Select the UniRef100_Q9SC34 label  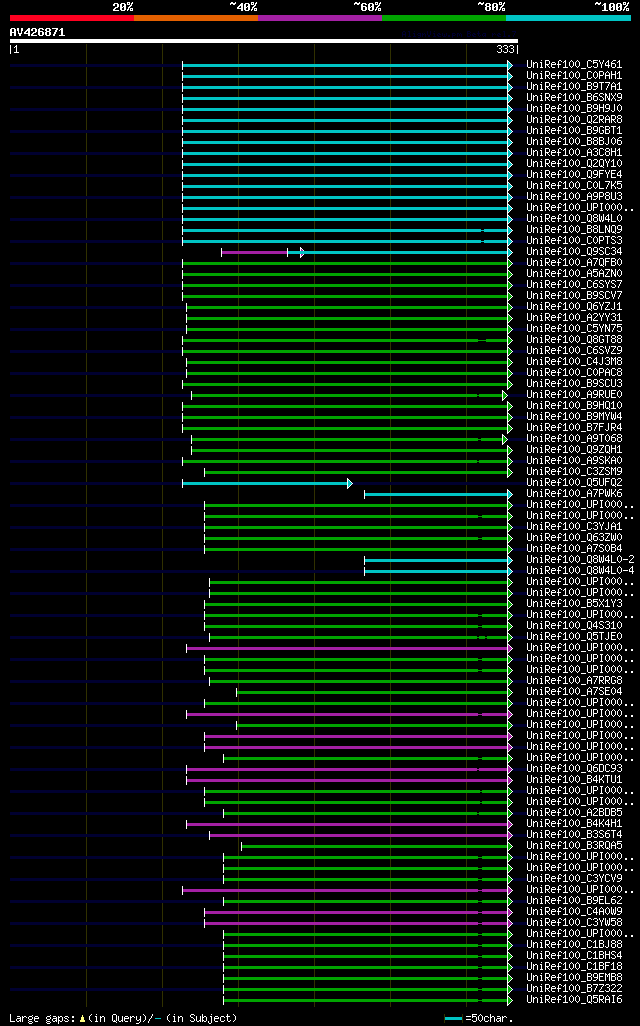tap(574, 252)
